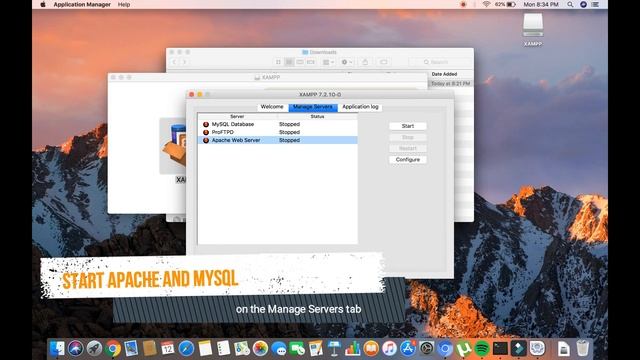Open Keynote from the Dock
Screen dimensions: 640x360
[334, 349]
